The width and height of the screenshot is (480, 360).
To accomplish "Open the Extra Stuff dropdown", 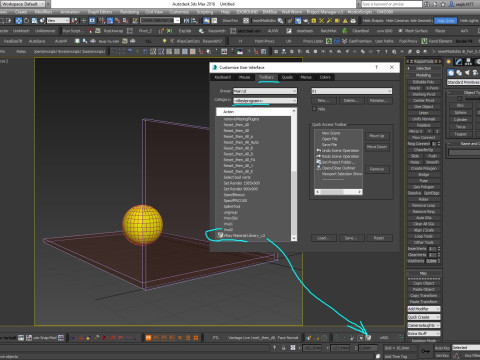I will click(x=424, y=333).
